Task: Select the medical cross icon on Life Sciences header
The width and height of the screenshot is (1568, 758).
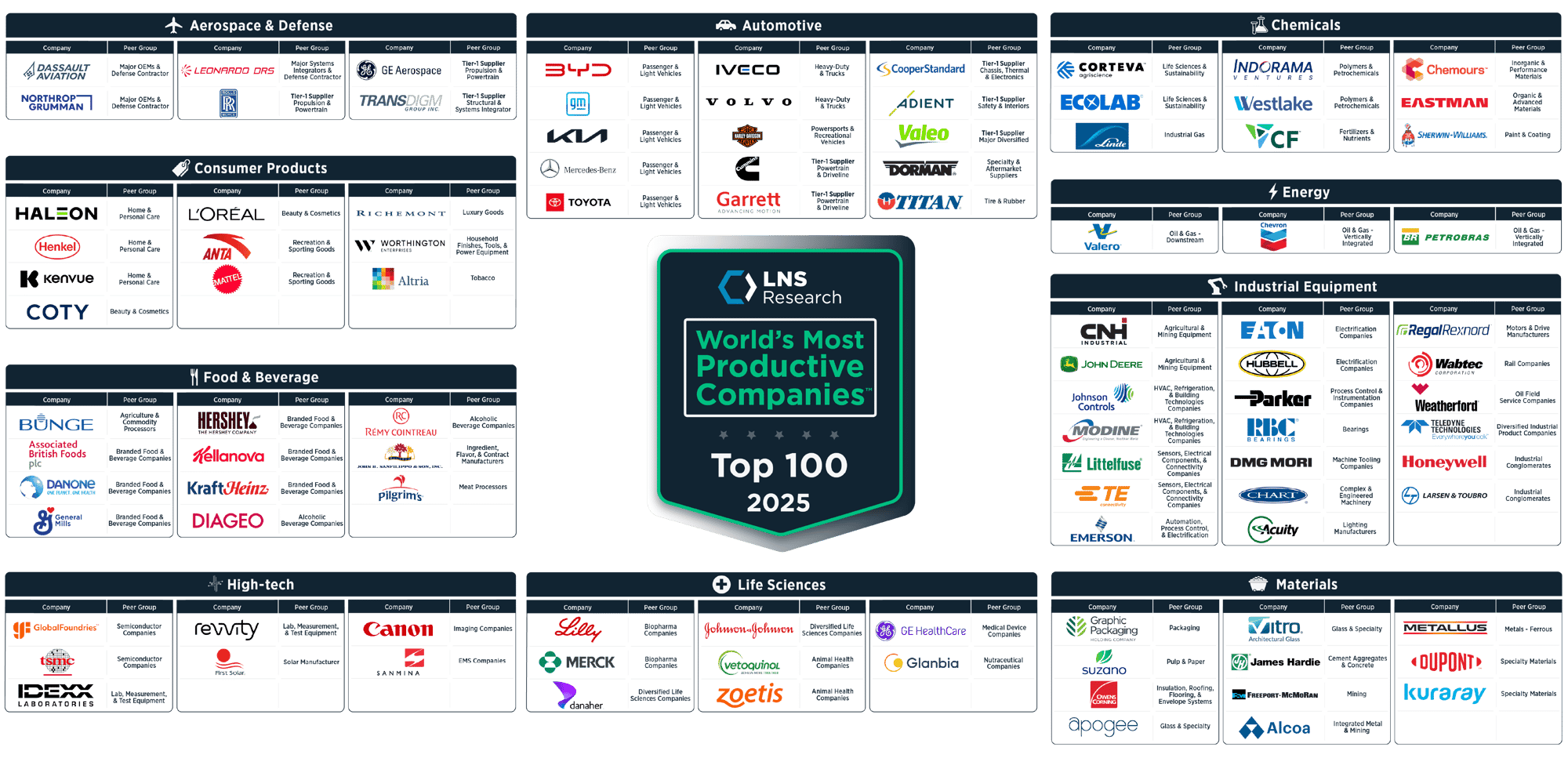Action: (x=721, y=584)
